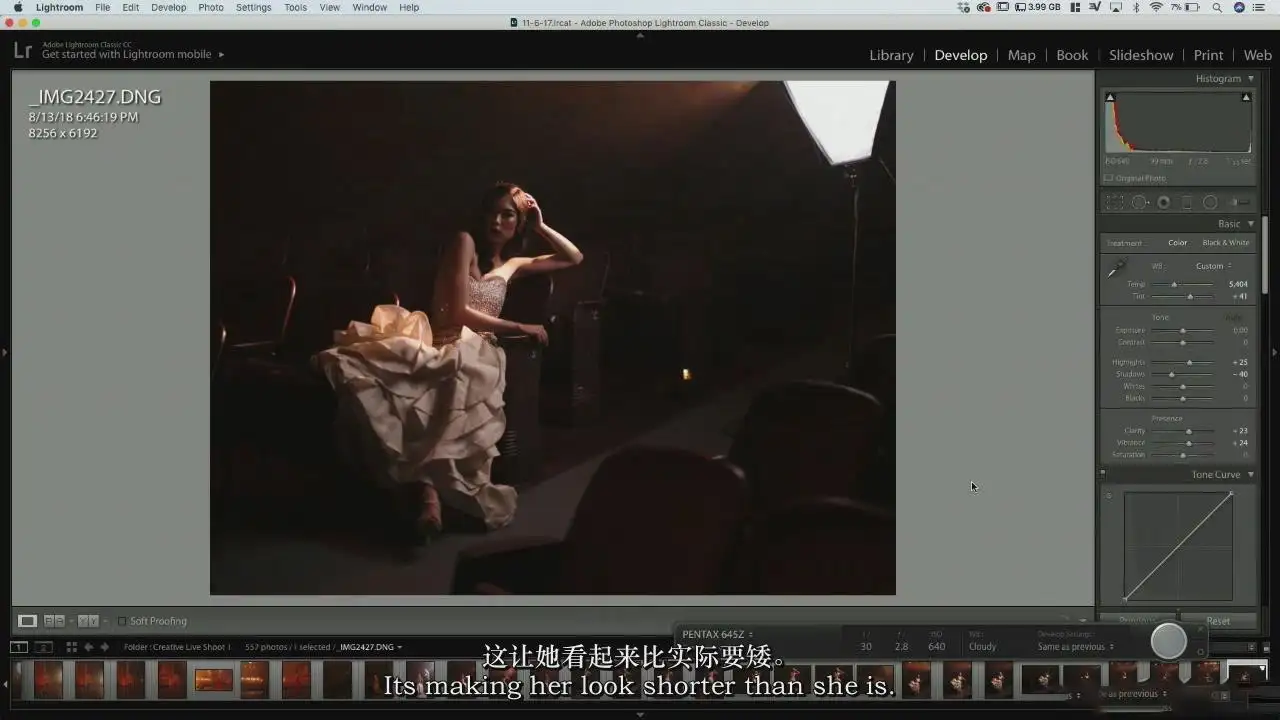Open macOS Spotlight search
This screenshot has width=1280, height=720.
coord(1217,7)
